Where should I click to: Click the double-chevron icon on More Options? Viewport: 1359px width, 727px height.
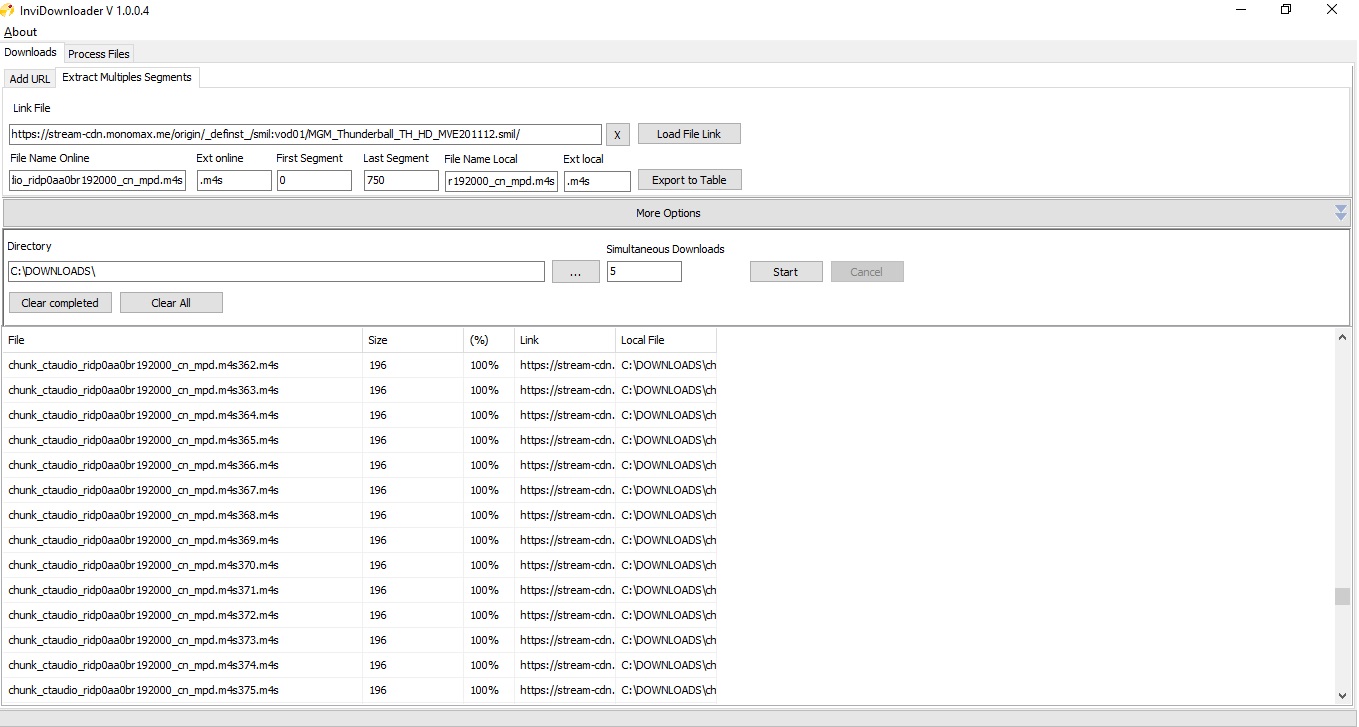point(1341,213)
